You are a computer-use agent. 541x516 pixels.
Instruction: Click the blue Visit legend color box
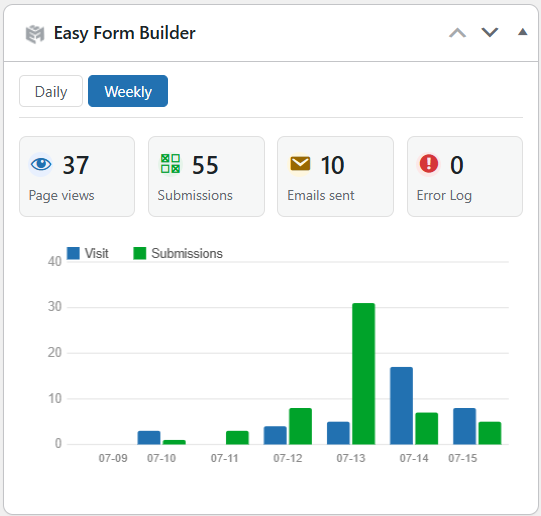73,253
